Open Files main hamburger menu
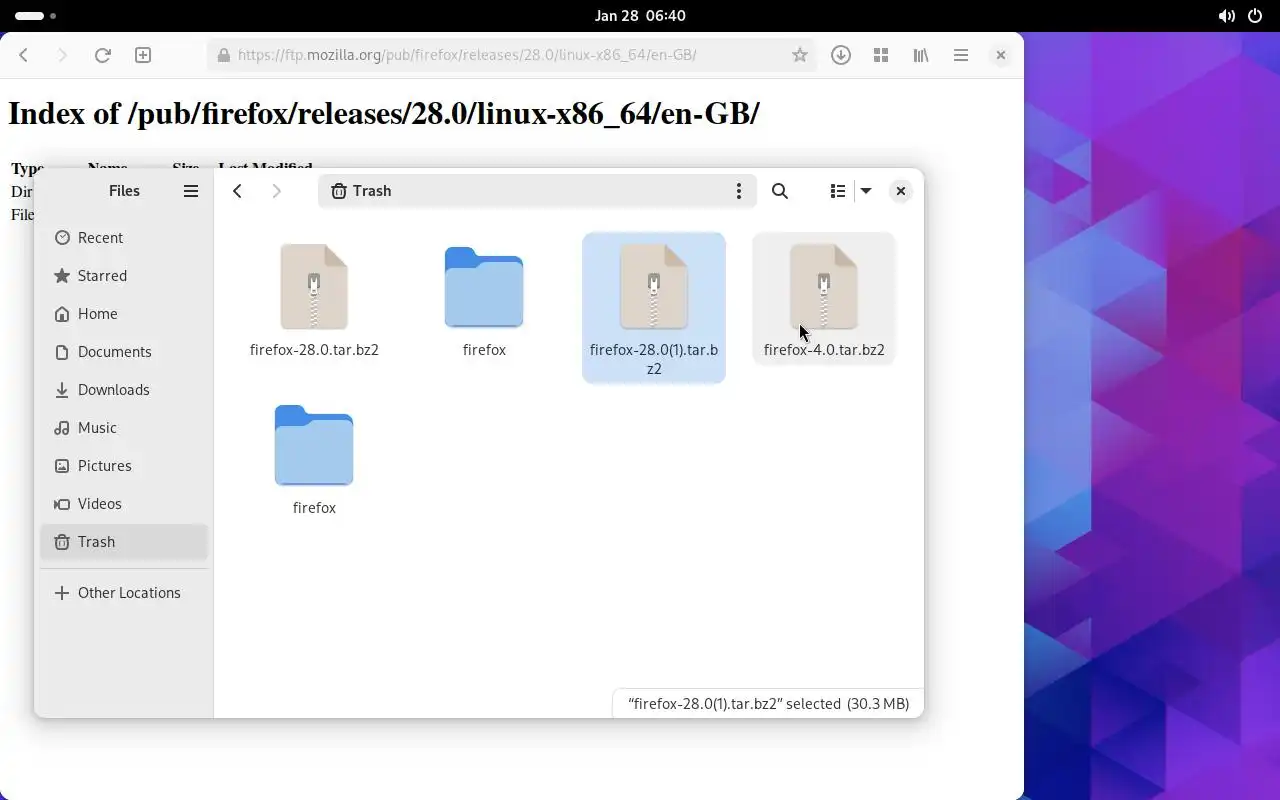This screenshot has height=800, width=1280. point(191,191)
